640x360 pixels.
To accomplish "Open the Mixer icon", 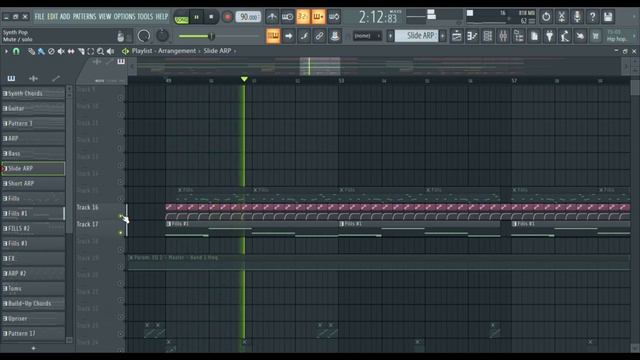I will pyautogui.click(x=503, y=36).
